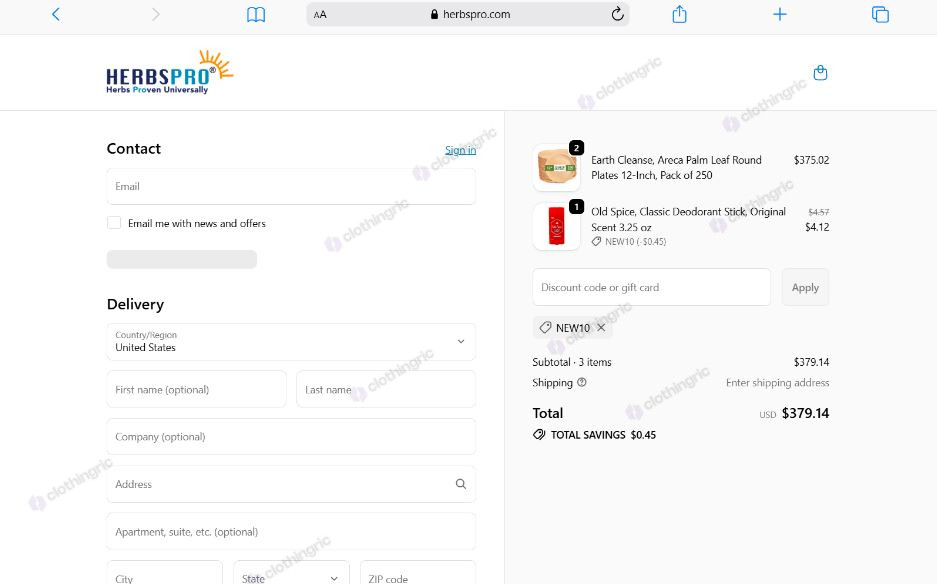
Task: Click Discount code or gift card field
Action: (651, 288)
